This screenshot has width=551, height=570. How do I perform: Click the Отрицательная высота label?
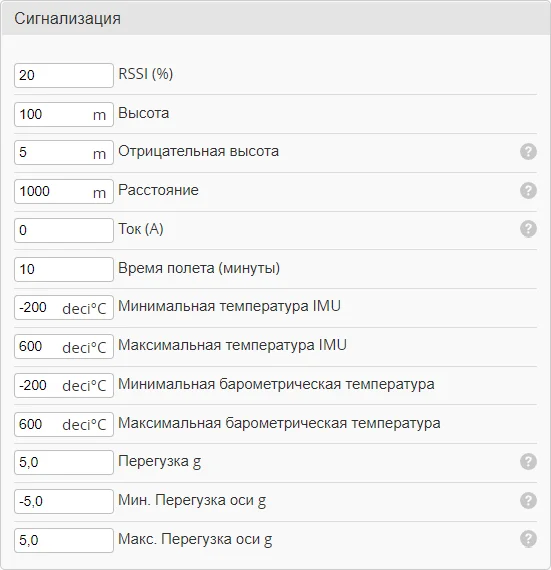[198, 151]
